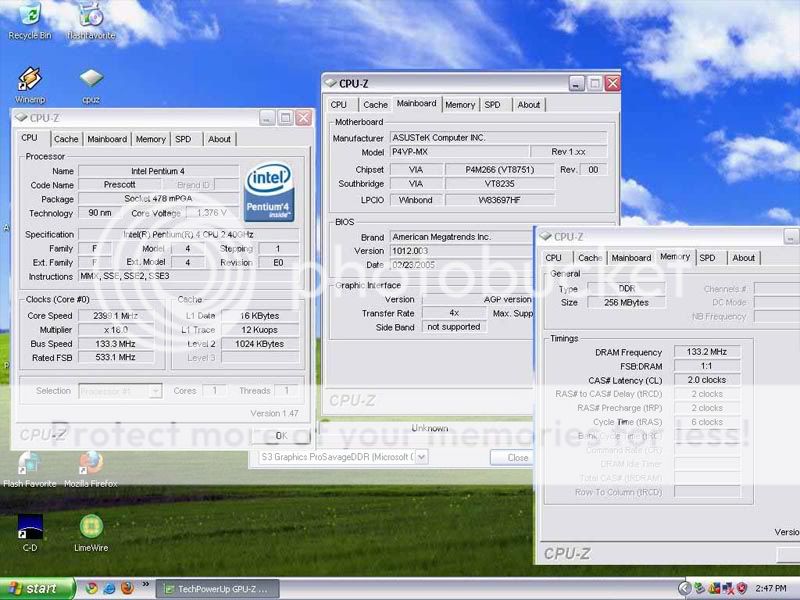Select SPD tab in the Motherboard CPU-Z window
The image size is (800, 600).
[492, 105]
